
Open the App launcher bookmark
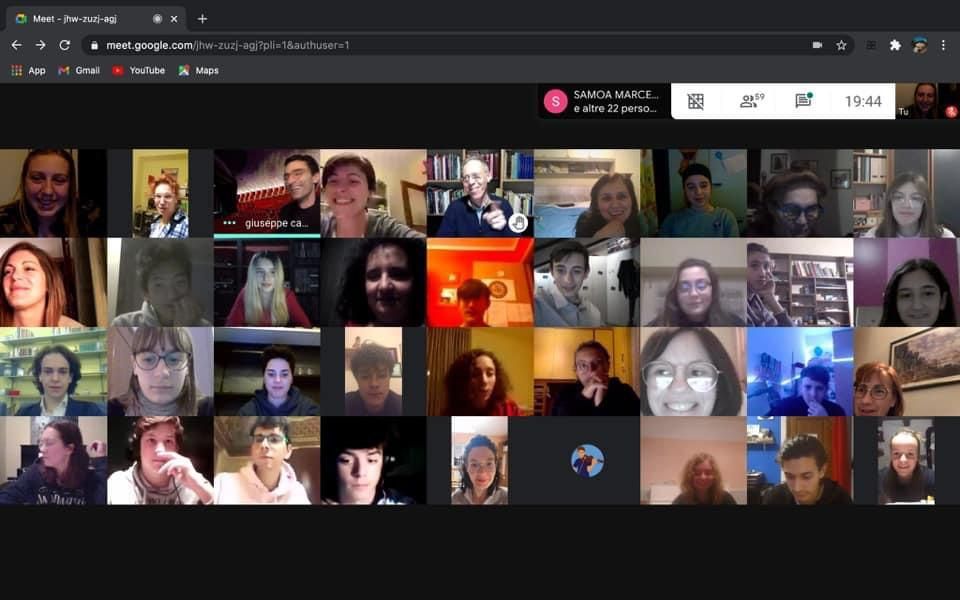tap(28, 70)
